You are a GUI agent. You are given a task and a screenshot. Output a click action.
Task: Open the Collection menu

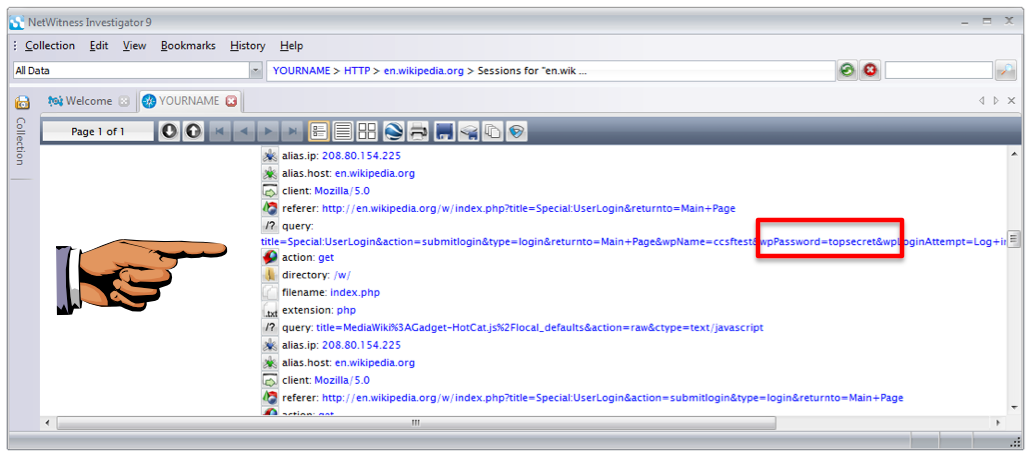tap(50, 45)
